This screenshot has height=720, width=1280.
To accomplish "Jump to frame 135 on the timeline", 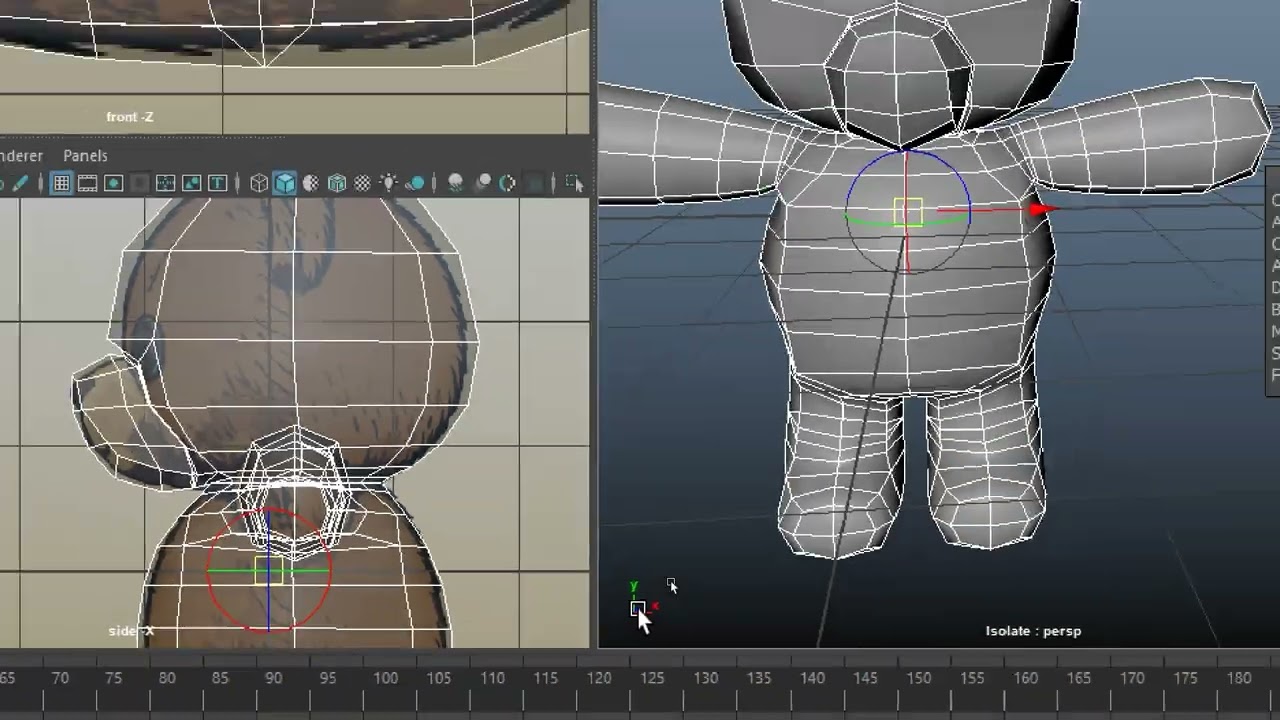I will 759,678.
